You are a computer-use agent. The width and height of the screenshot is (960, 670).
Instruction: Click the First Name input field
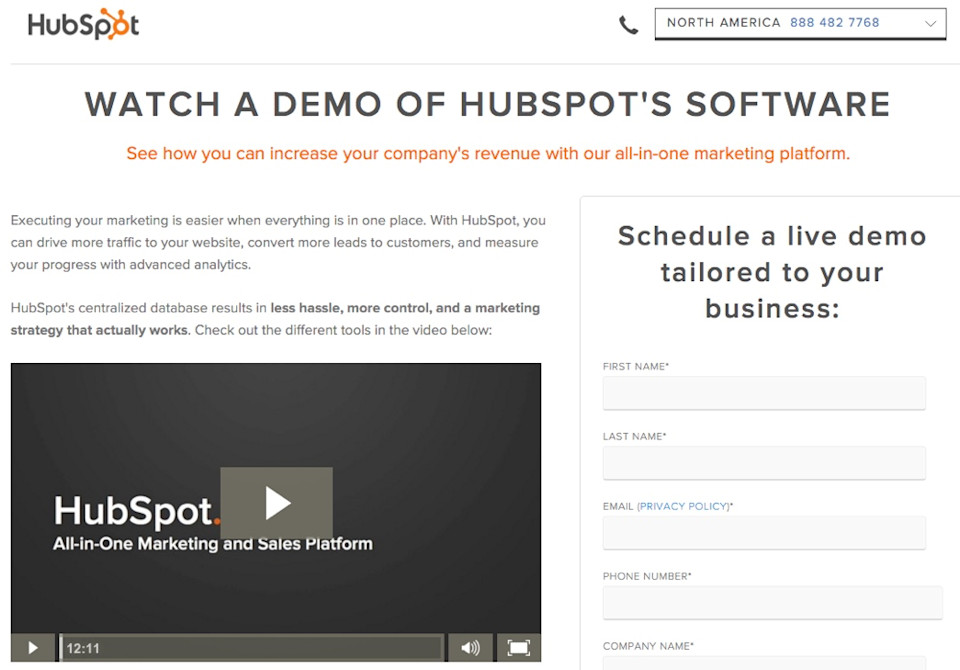click(764, 393)
